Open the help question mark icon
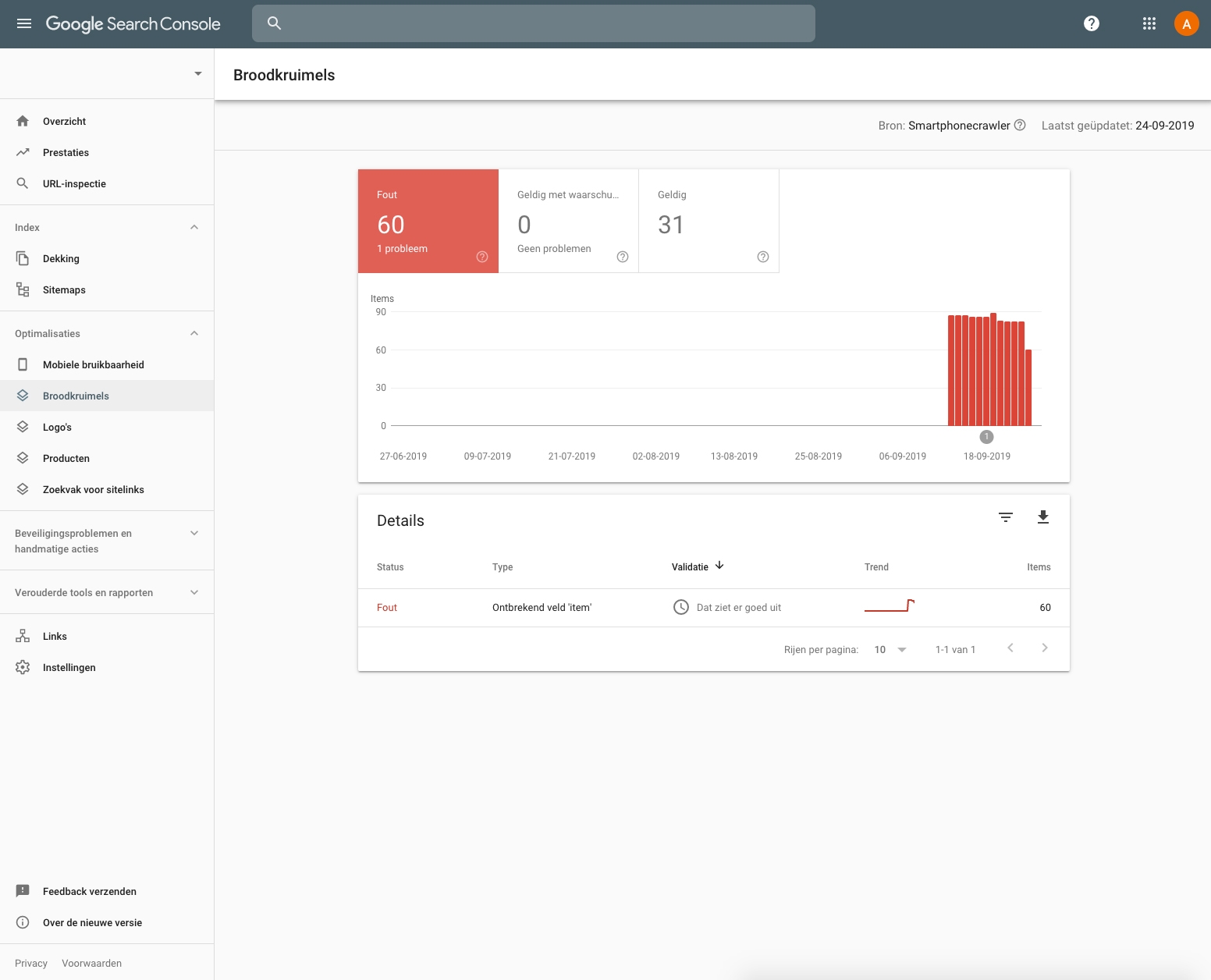 pos(1092,23)
